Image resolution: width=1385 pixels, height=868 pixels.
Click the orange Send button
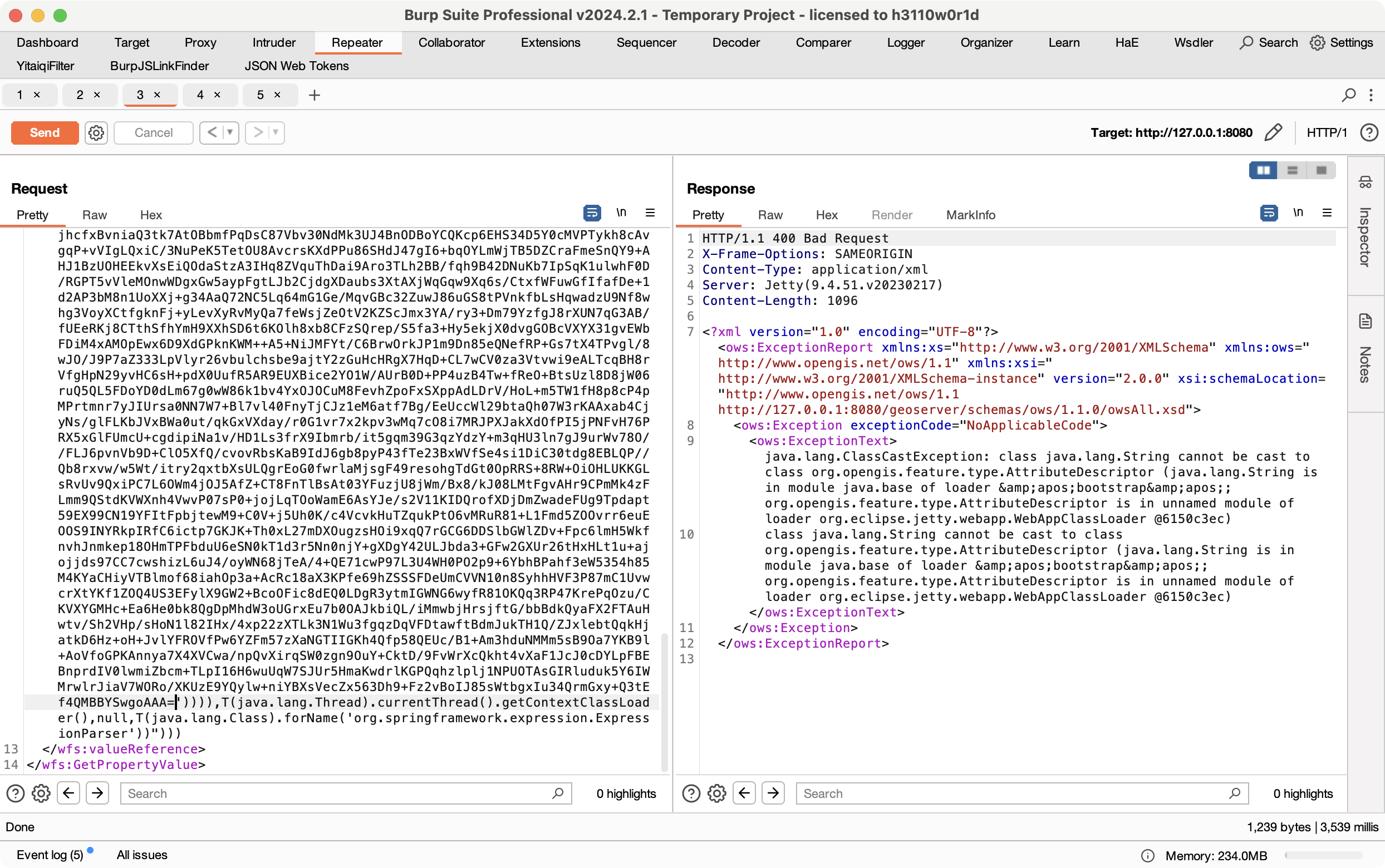coord(45,132)
